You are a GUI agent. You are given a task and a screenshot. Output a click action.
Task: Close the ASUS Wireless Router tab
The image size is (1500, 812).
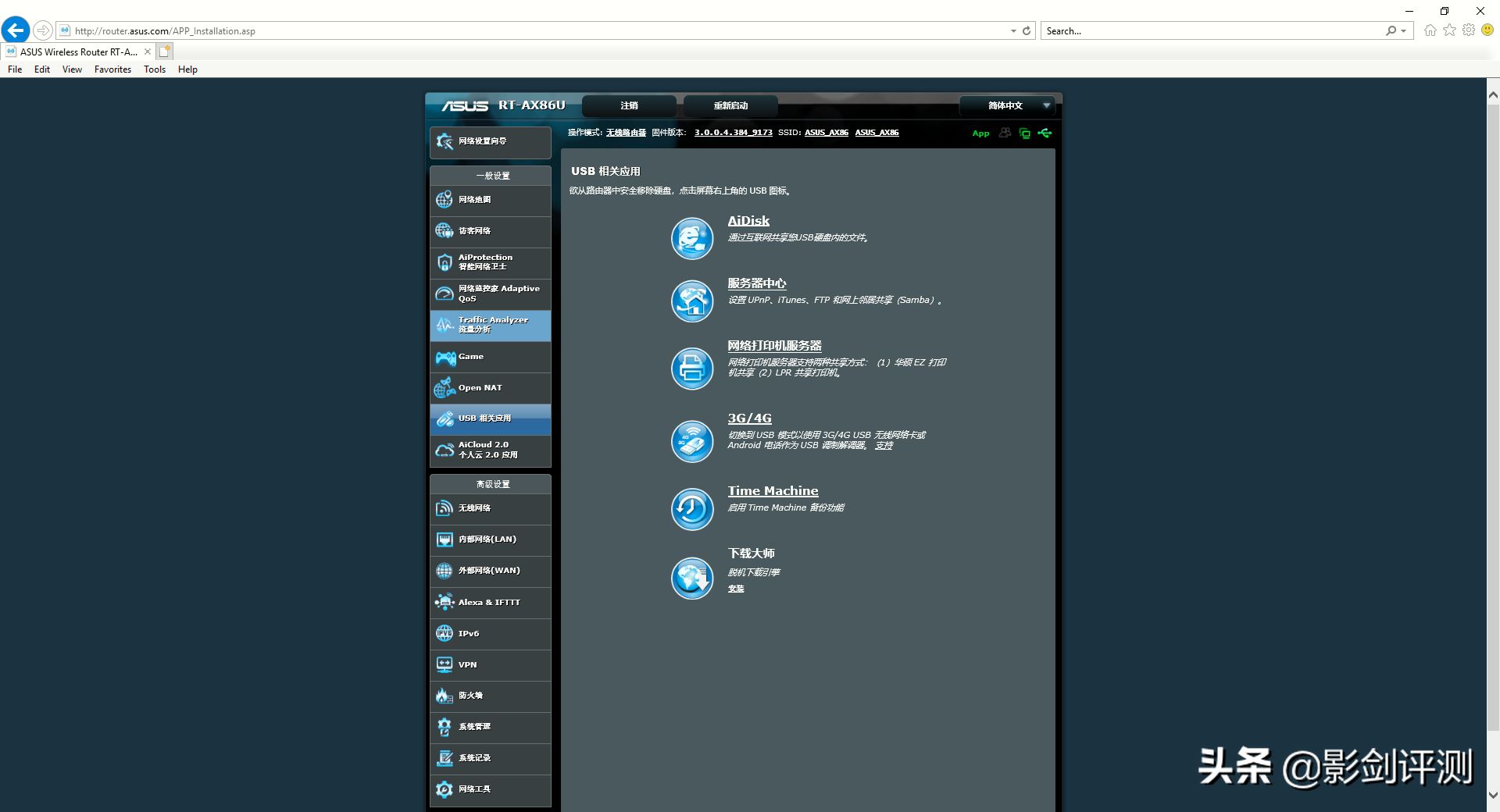[148, 52]
